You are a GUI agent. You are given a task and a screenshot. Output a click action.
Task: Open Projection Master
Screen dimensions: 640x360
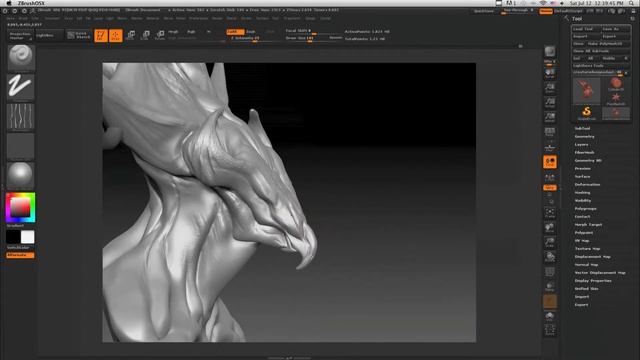pyautogui.click(x=20, y=36)
